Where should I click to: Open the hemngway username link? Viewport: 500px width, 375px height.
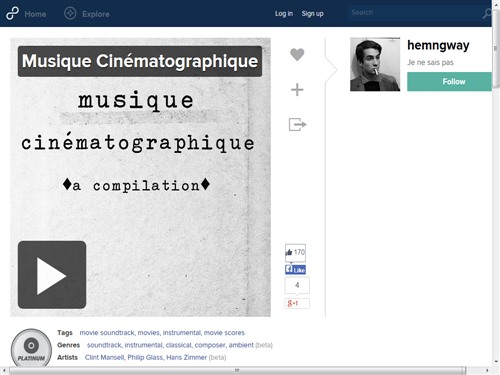click(438, 45)
